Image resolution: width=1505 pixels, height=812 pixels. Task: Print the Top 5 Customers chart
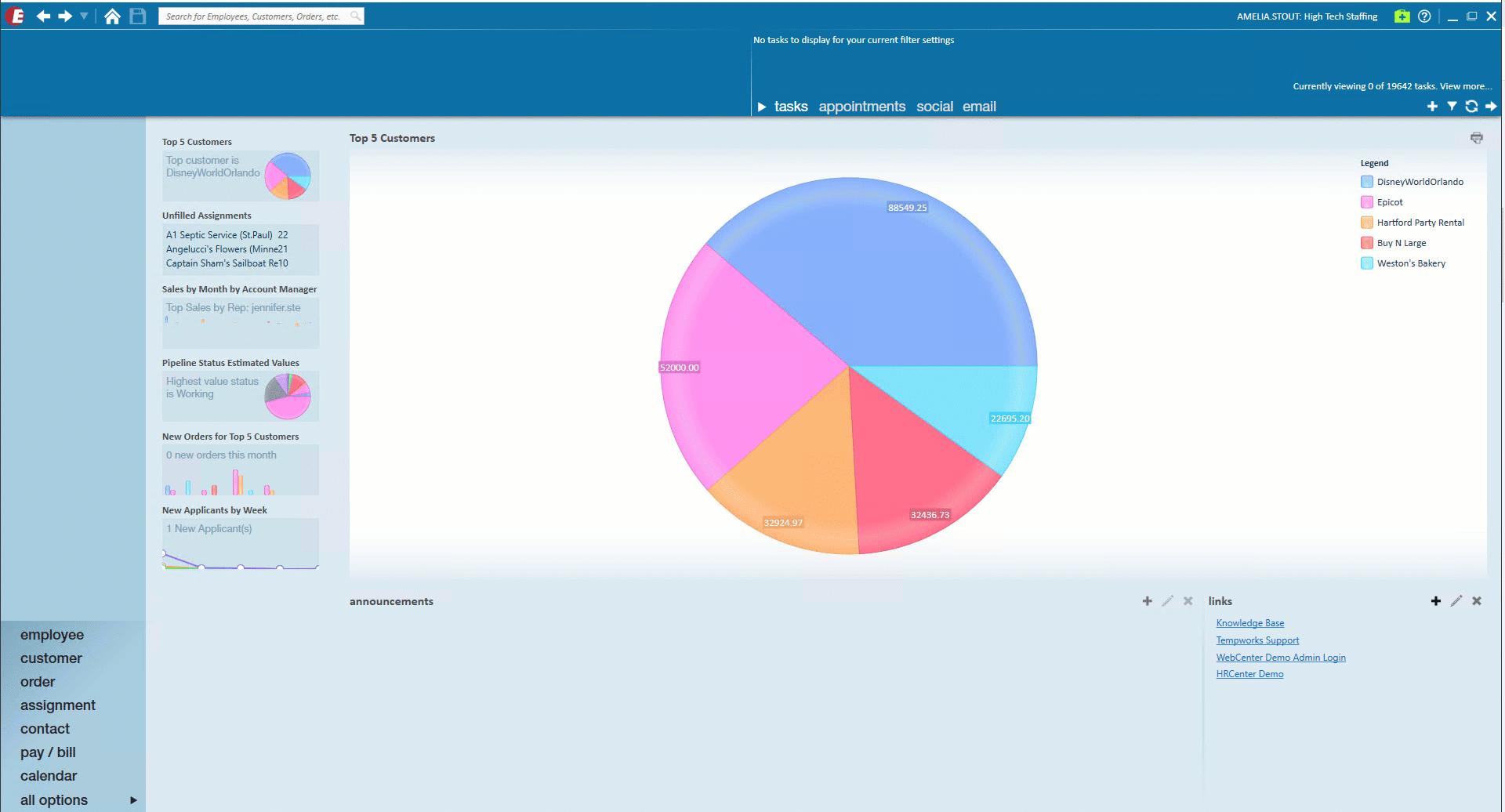(1477, 138)
